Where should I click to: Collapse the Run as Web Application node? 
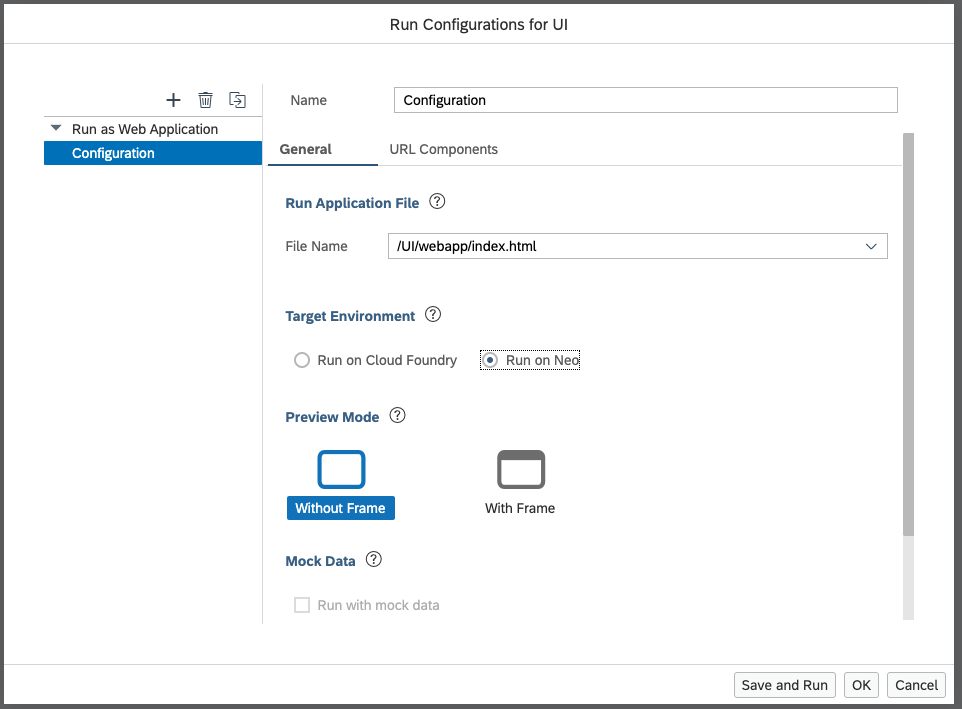56,128
